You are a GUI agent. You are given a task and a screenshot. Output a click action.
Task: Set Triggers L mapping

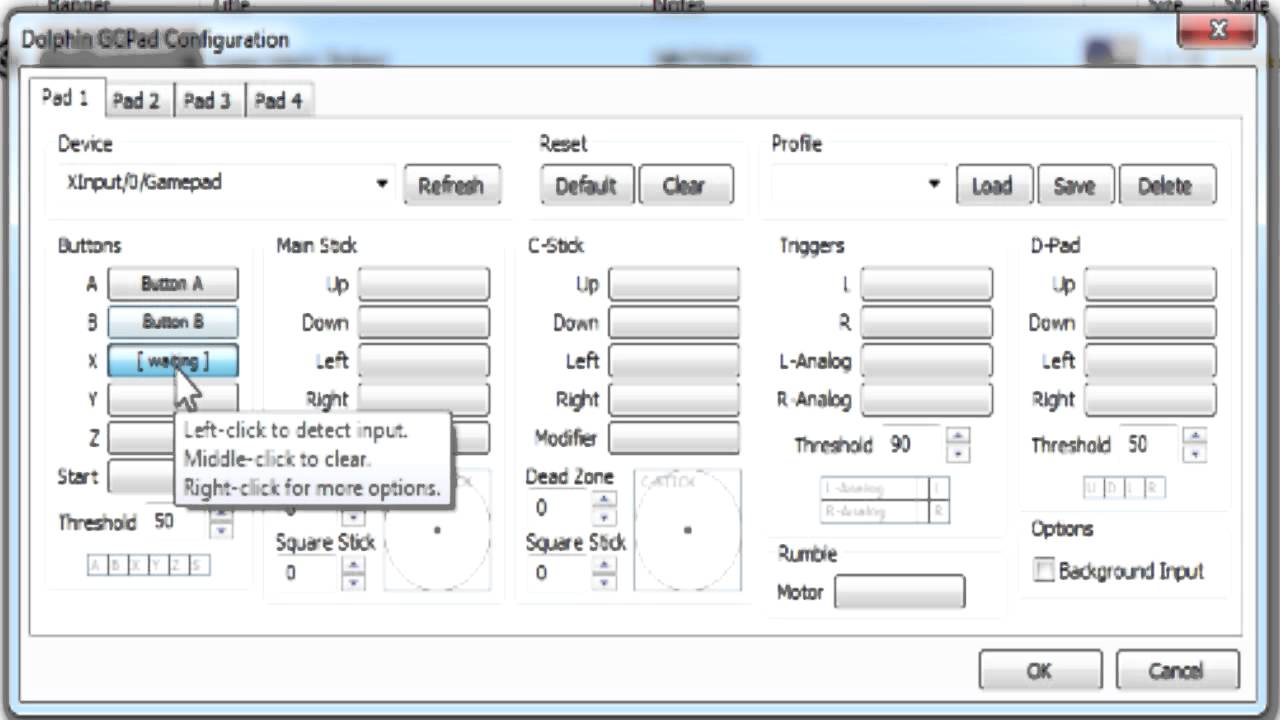pos(927,284)
